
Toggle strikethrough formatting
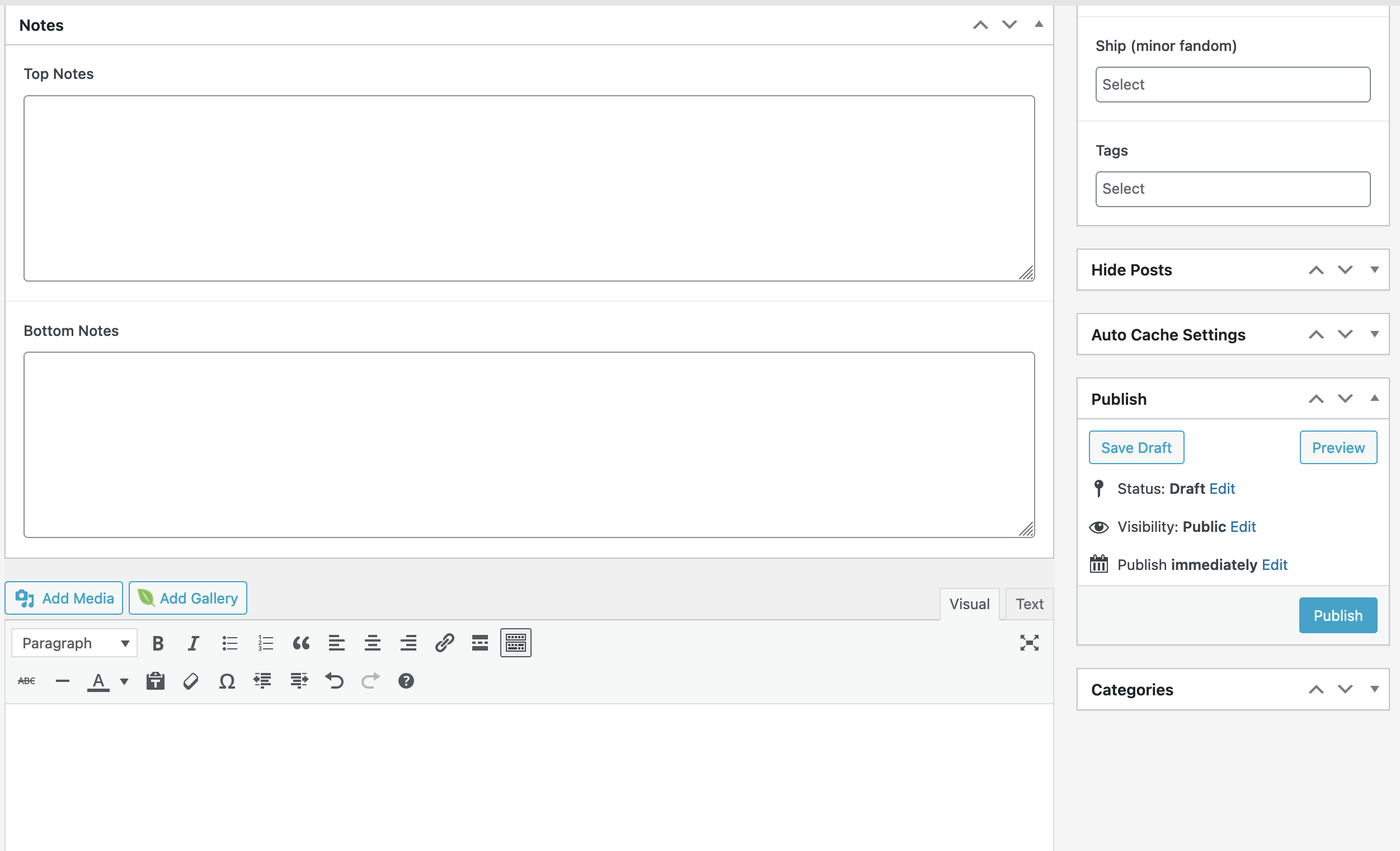coord(26,680)
